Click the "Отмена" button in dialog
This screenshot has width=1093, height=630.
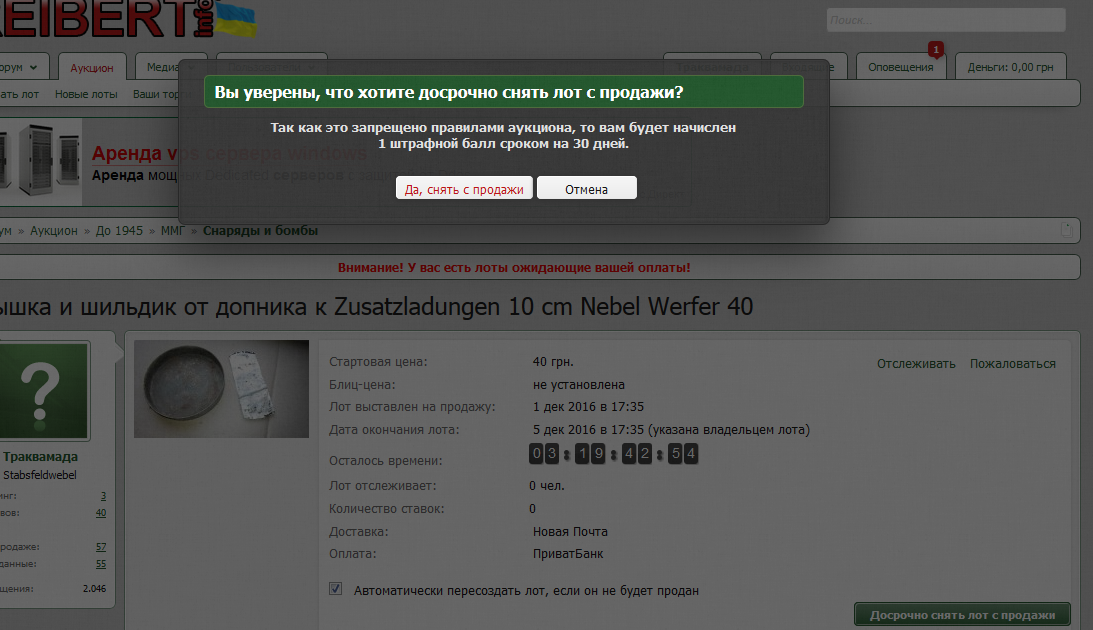587,188
